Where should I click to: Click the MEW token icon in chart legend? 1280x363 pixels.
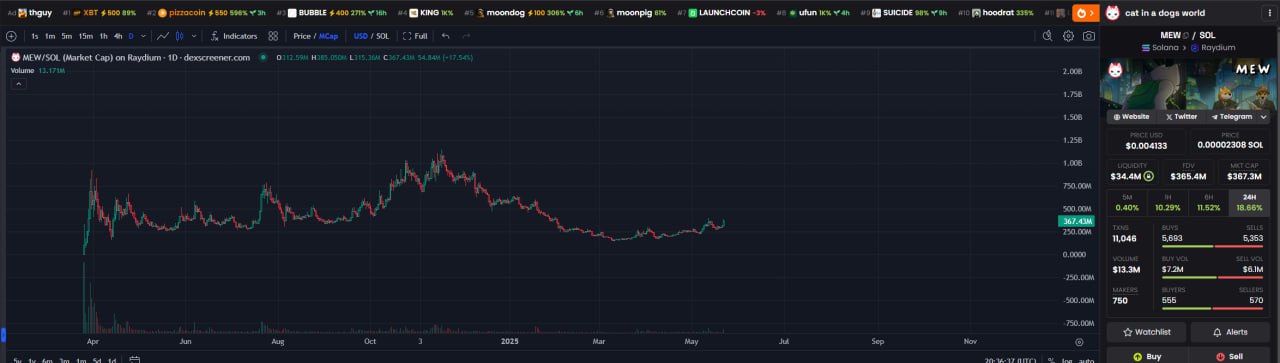pos(15,57)
